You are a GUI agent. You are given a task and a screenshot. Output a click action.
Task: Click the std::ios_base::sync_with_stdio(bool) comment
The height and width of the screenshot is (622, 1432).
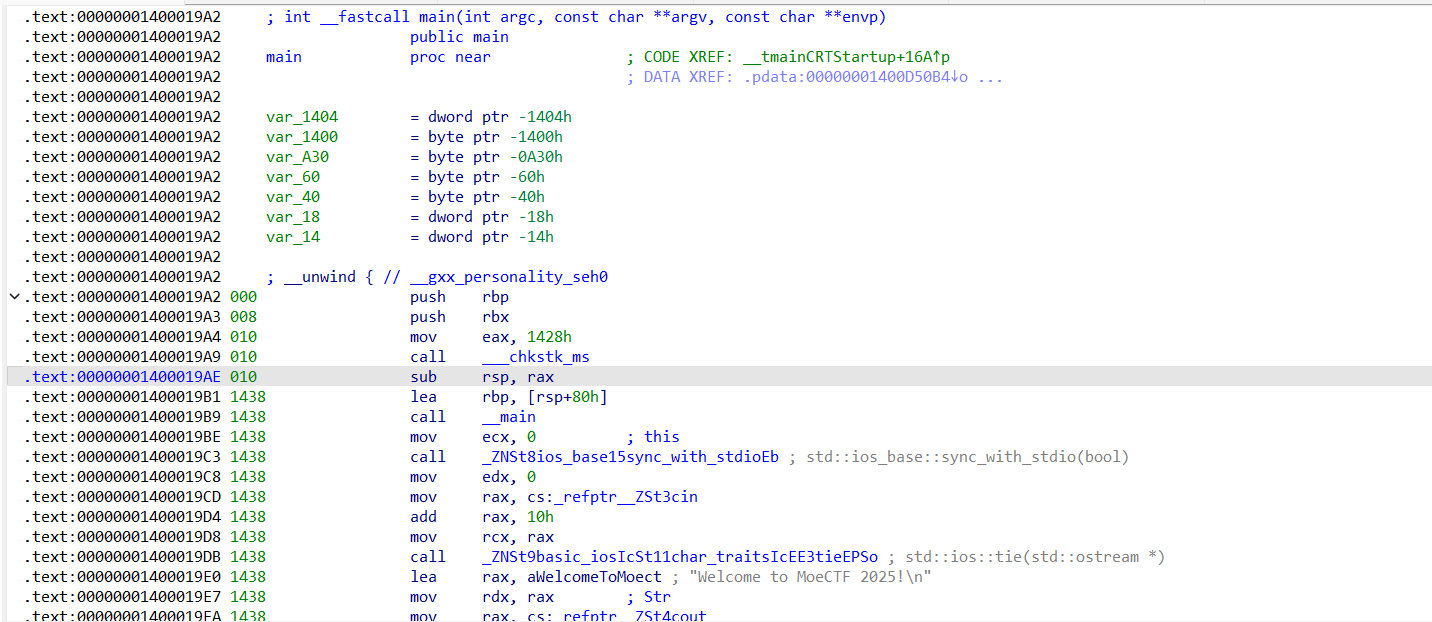[958, 457]
